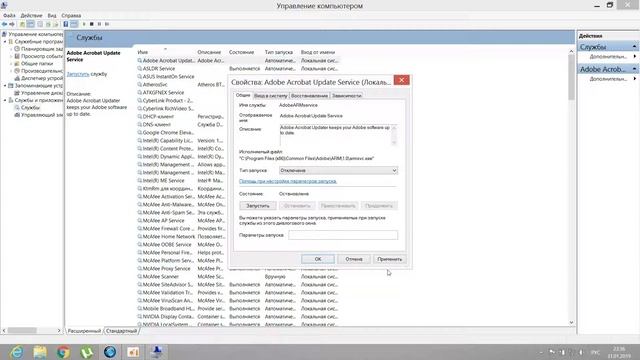Click gear icon of ASLDR Service row
This screenshot has width=640, height=360.
pyautogui.click(x=140, y=69)
